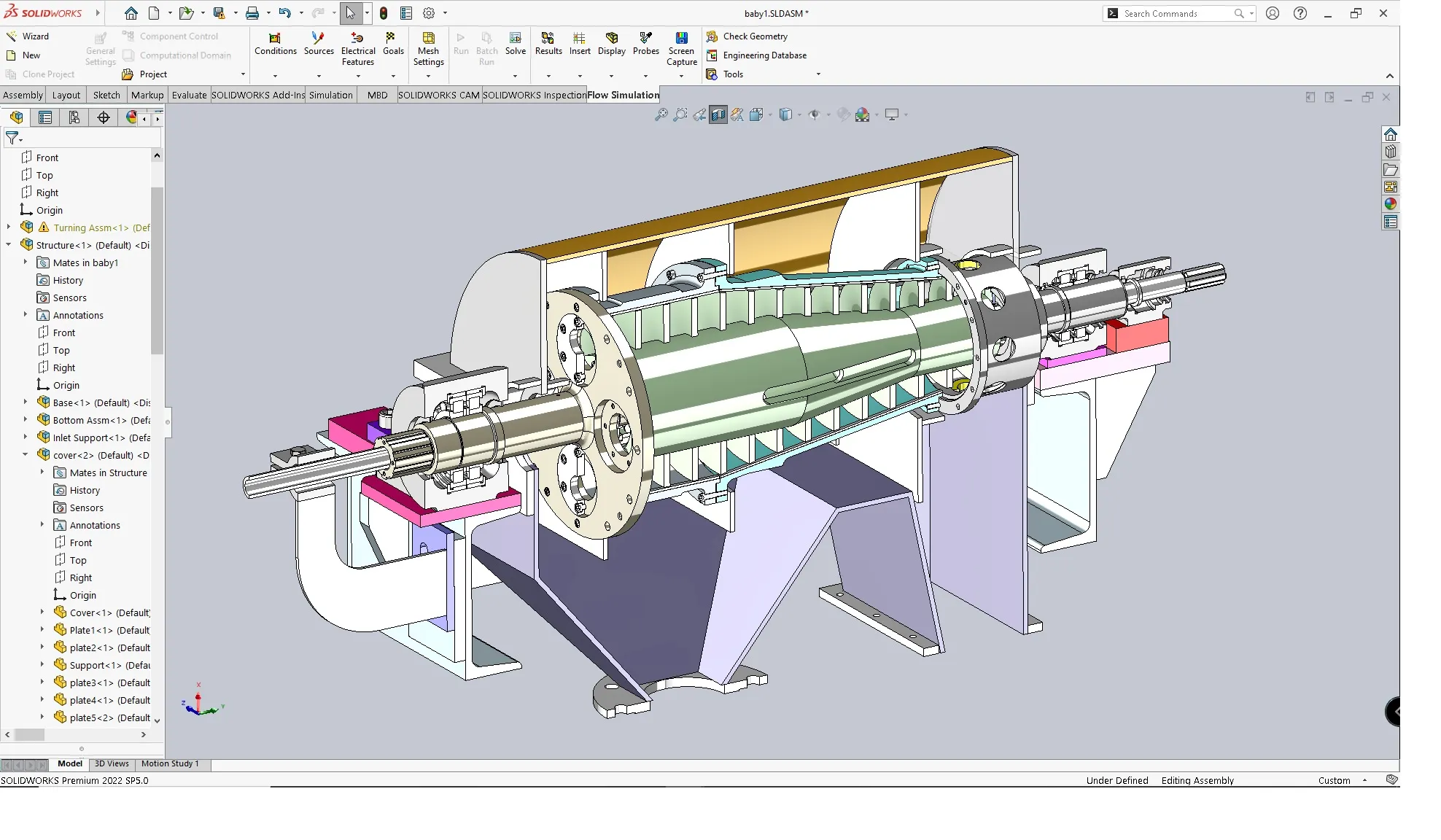
Task: Open the Motion Study 1 tab
Action: [x=169, y=763]
